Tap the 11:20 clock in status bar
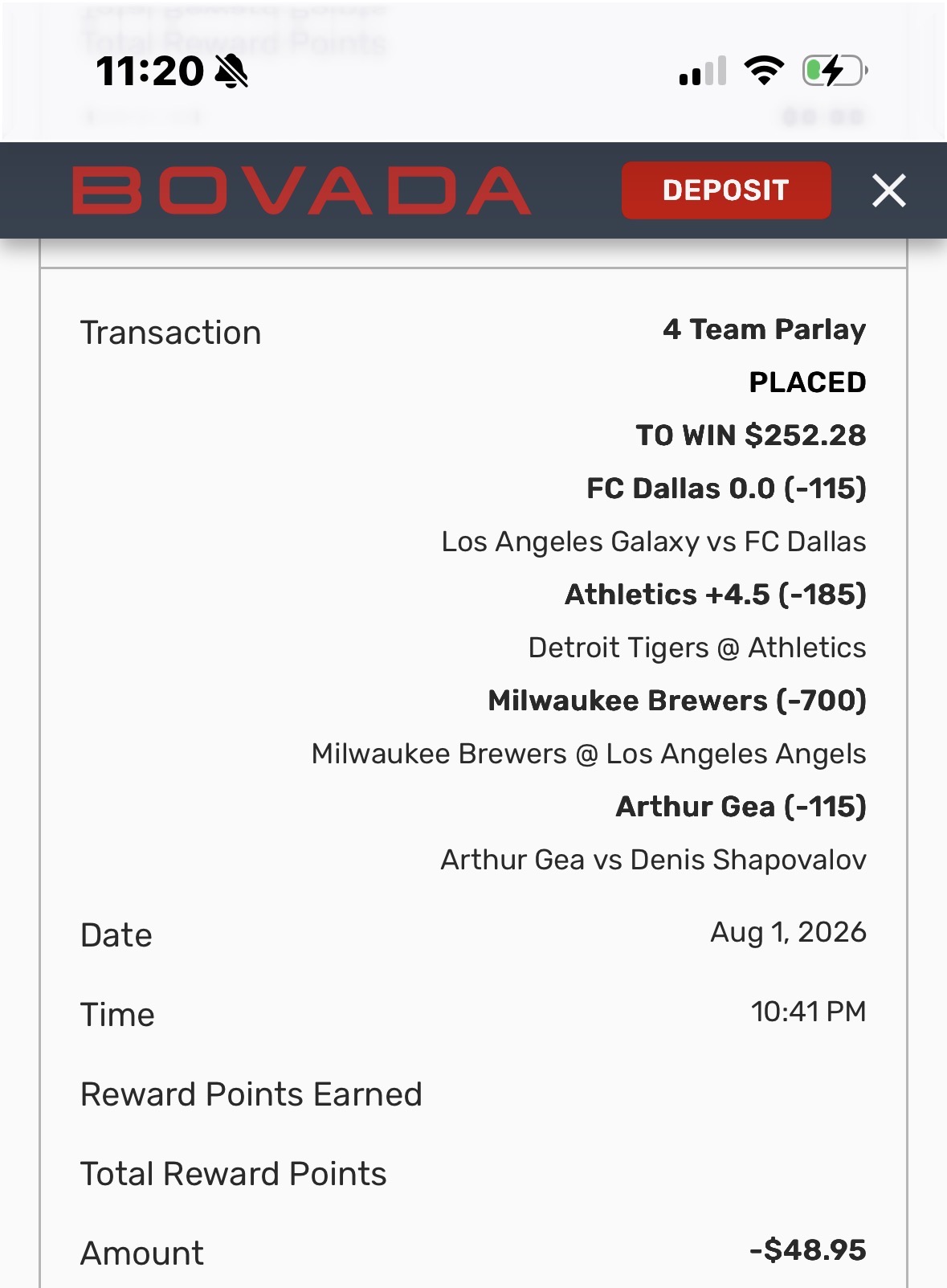Screen dimensions: 947x1288 [x=150, y=71]
